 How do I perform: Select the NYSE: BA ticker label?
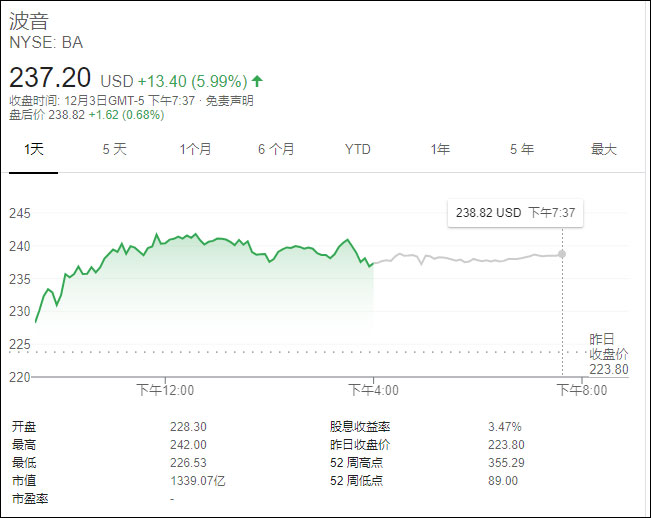46,42
